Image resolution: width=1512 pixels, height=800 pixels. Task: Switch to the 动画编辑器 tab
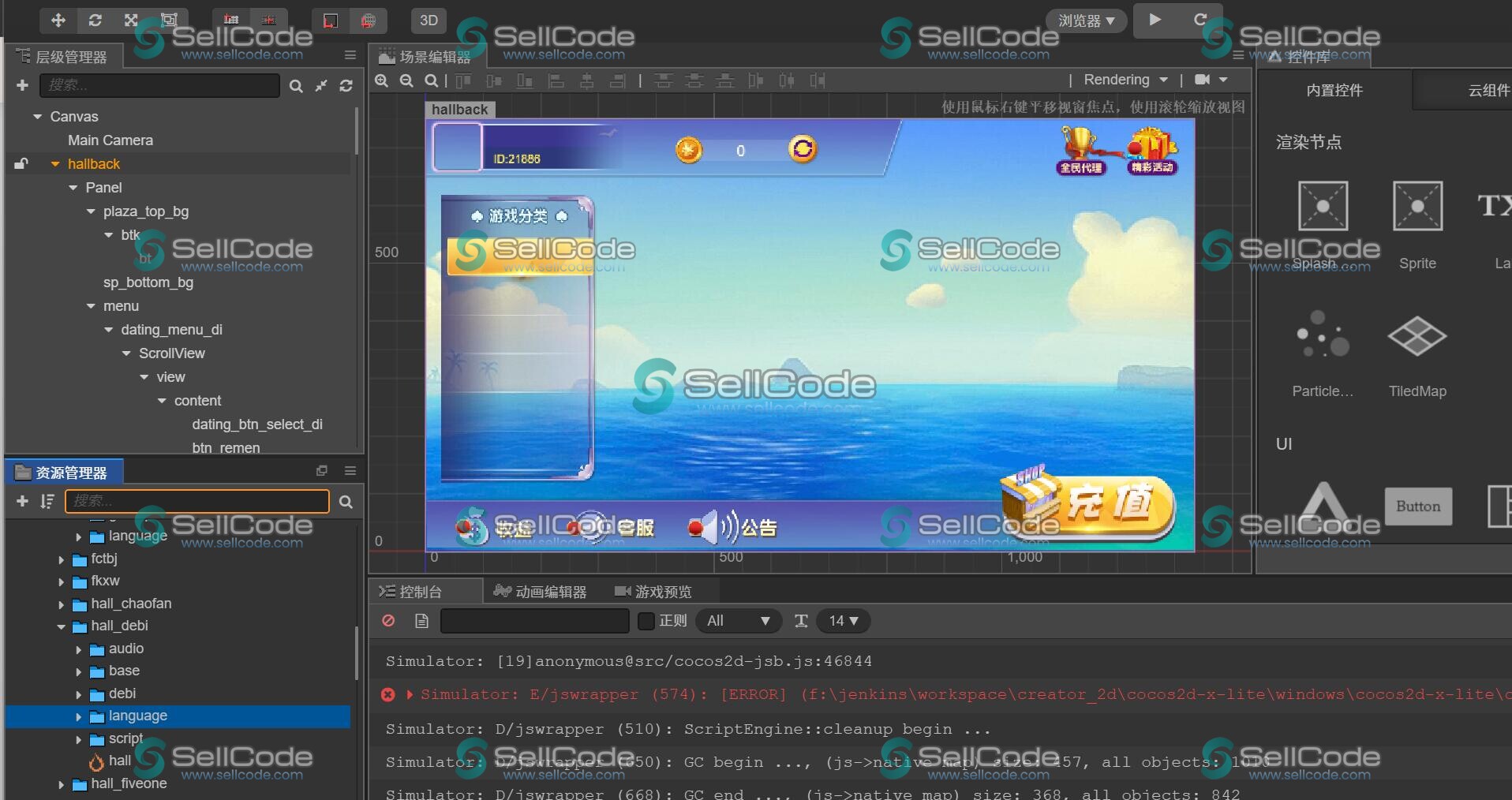541,592
